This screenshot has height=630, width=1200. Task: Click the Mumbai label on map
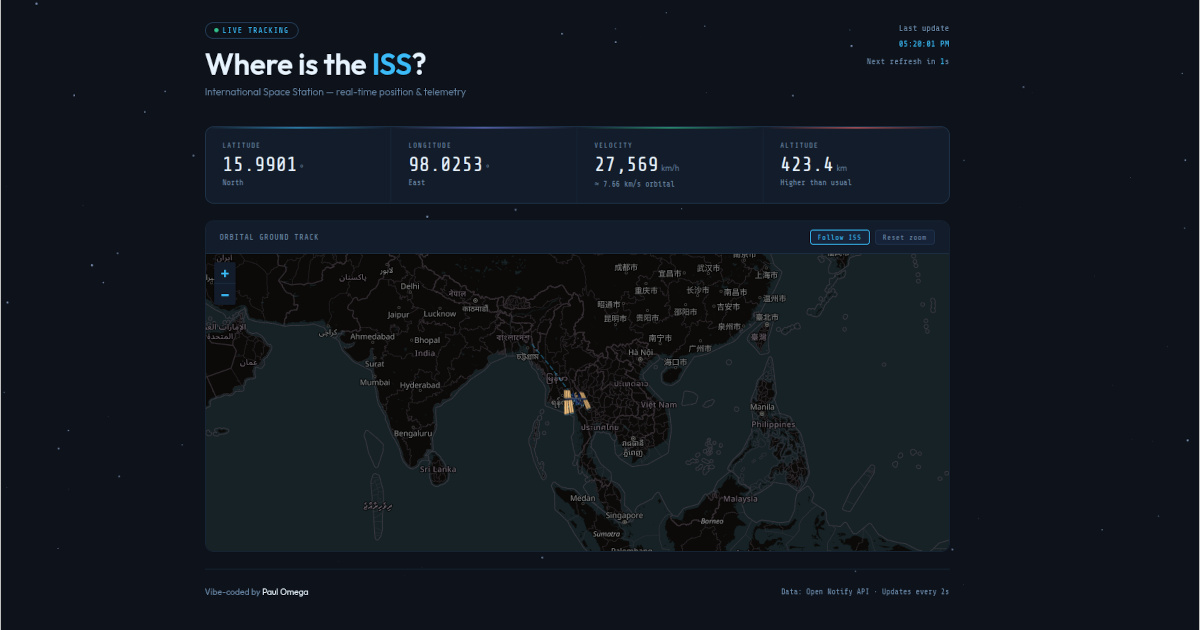coord(375,382)
